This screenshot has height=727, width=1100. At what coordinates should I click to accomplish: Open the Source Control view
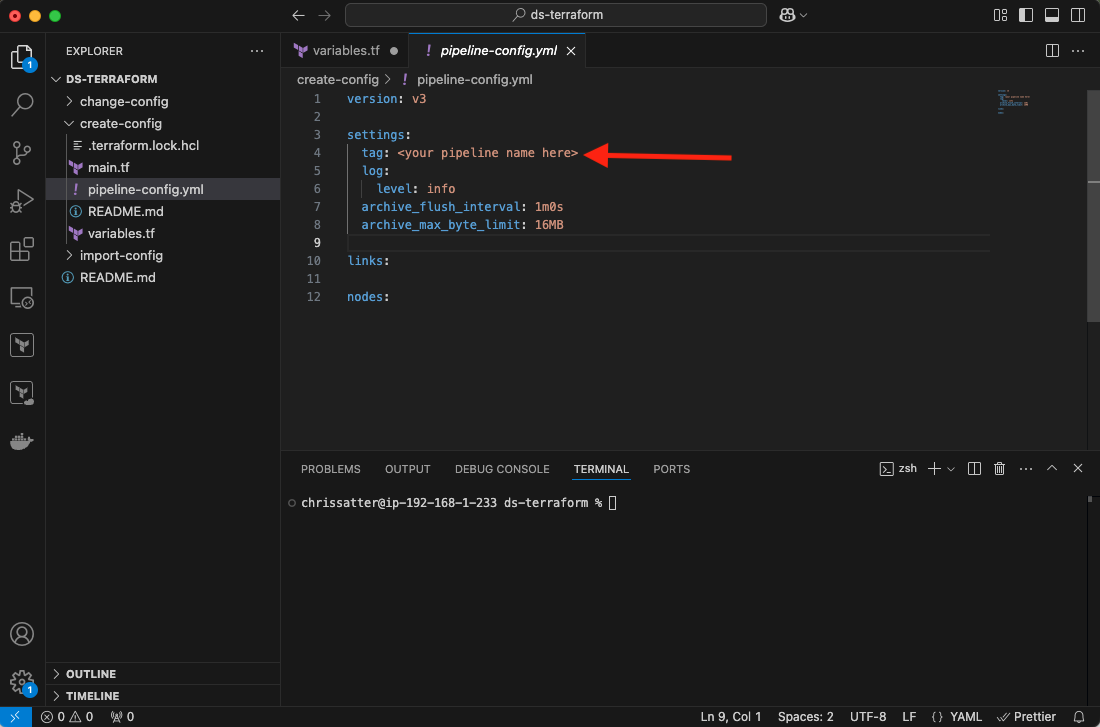click(22, 153)
